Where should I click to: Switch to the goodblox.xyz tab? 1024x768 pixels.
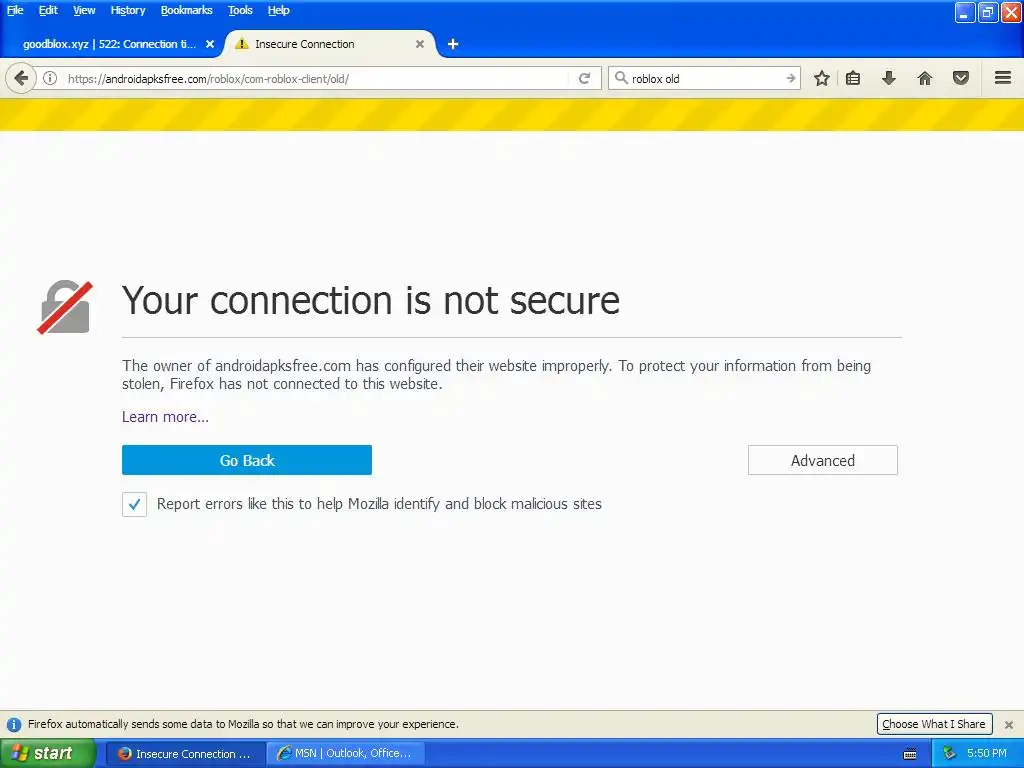pyautogui.click(x=110, y=44)
